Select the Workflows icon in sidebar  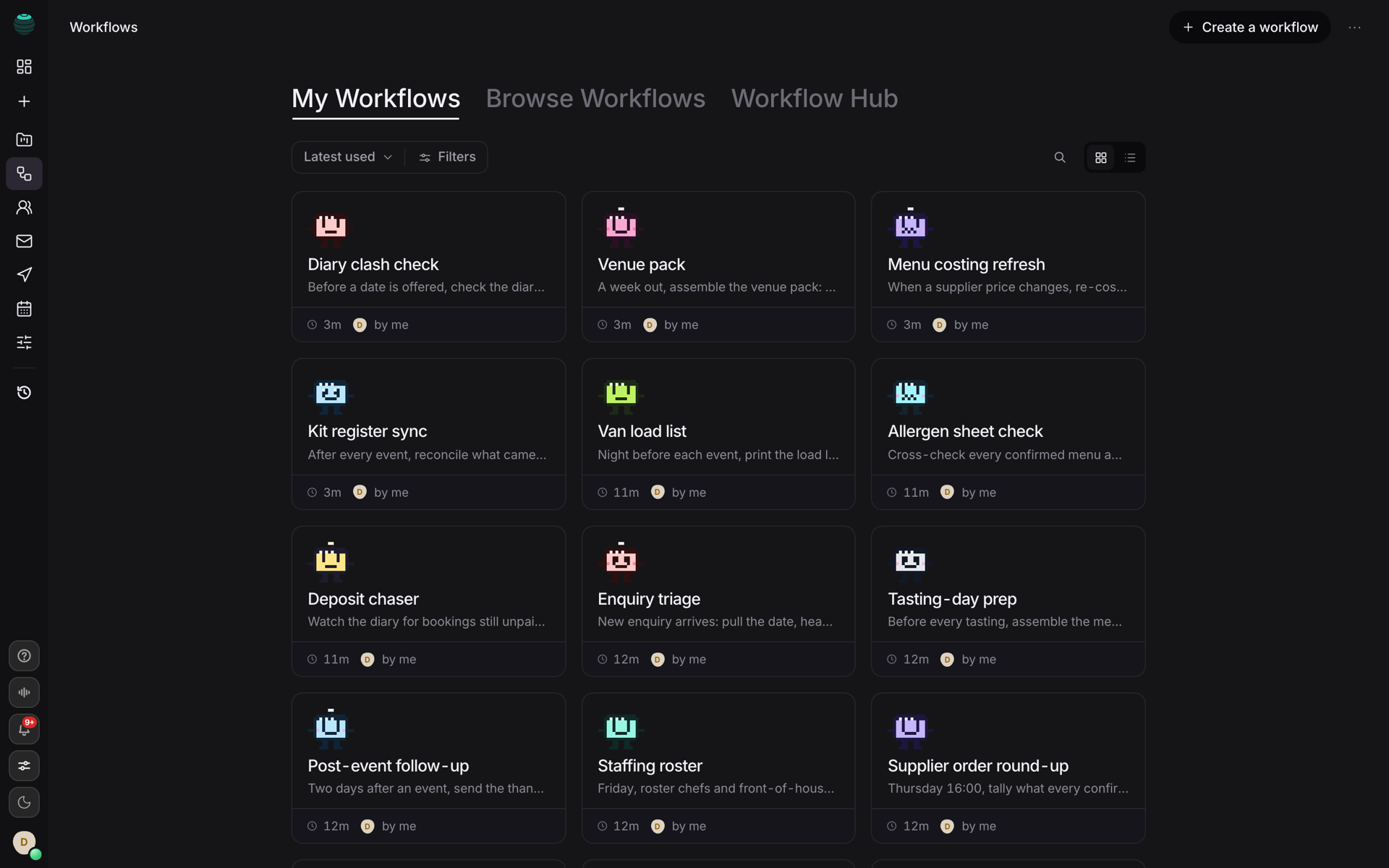point(24,174)
